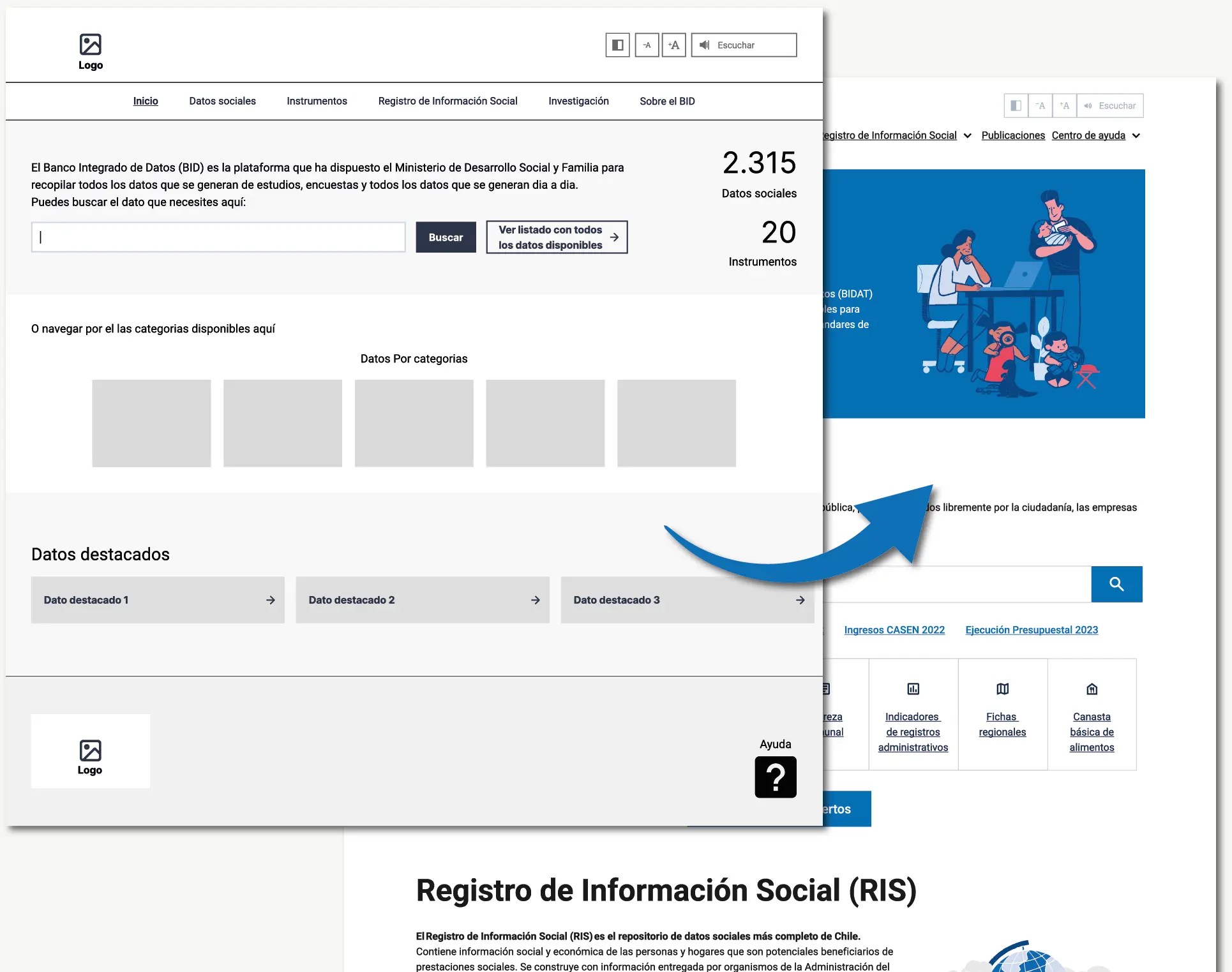1232x972 pixels.
Task: Select the third category placeholder tile
Action: pos(414,423)
